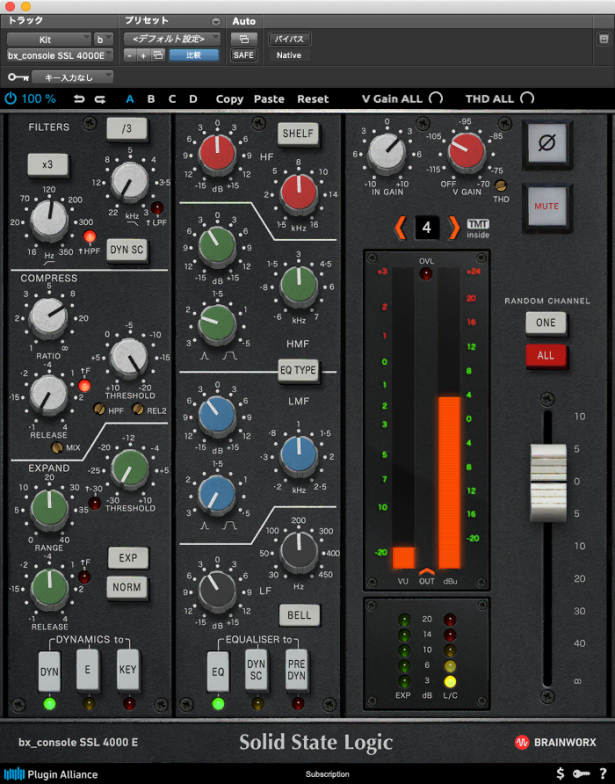
Task: Click the 比較 compare button
Action: click(194, 55)
